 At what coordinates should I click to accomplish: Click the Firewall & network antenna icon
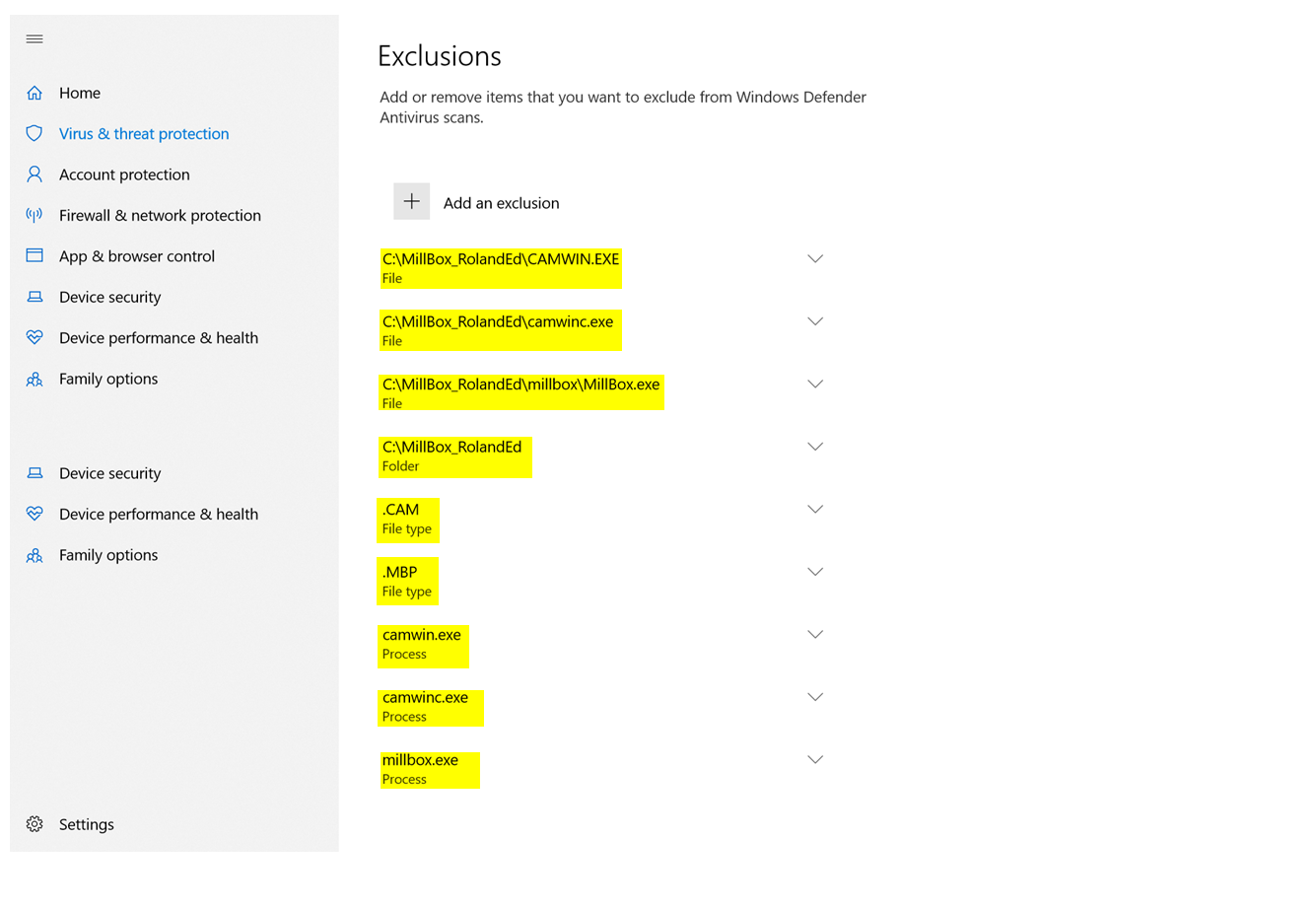(x=35, y=215)
